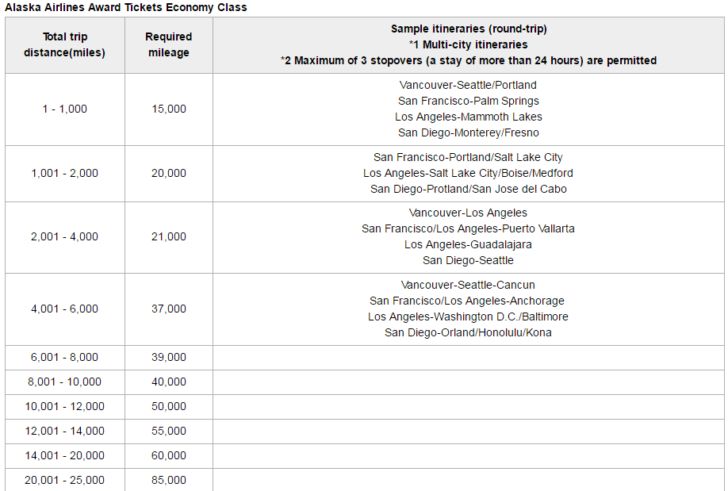
Task: Select "Vancouver-Los Angeles" itinerary
Action: (x=468, y=213)
